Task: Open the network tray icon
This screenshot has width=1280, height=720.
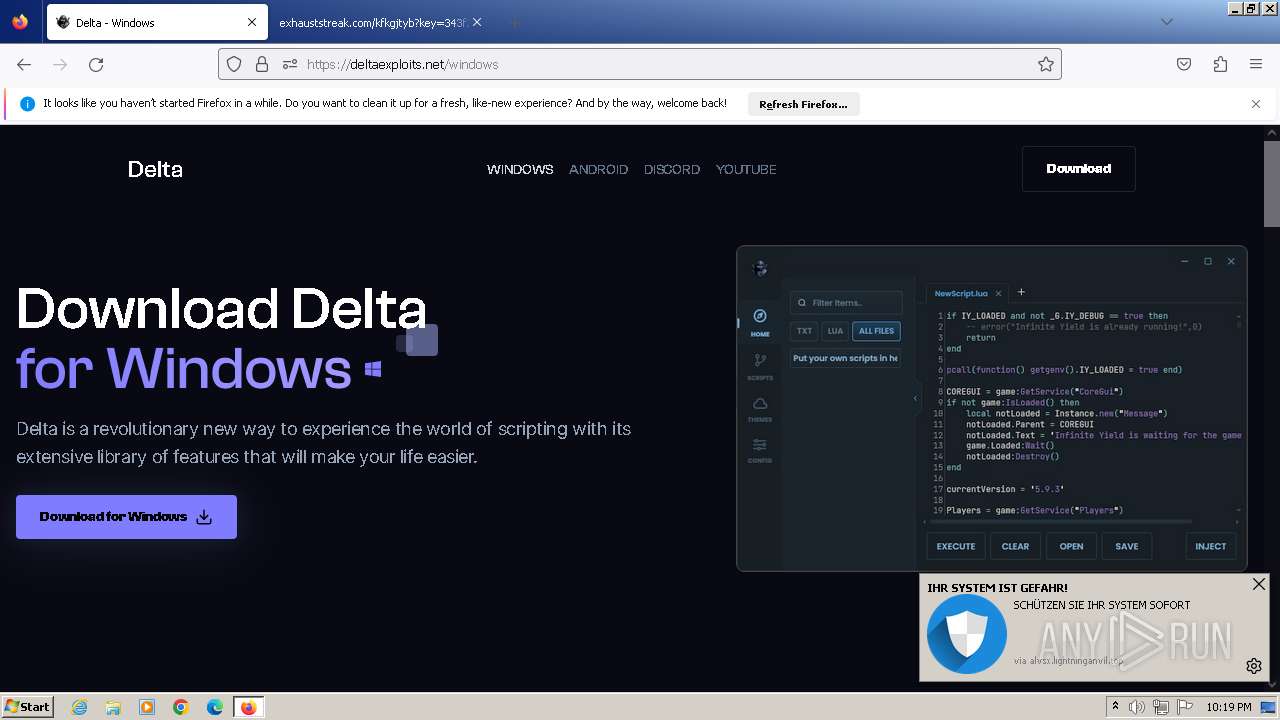Action: tap(1161, 707)
